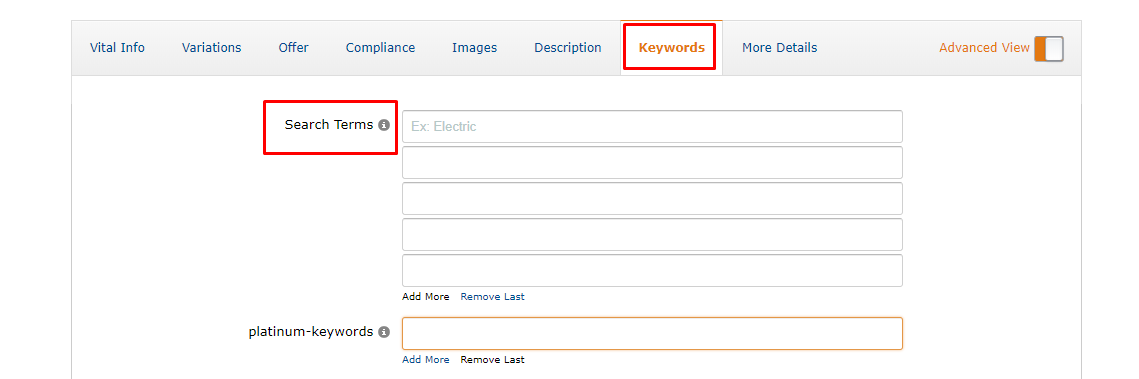The height and width of the screenshot is (379, 1139).
Task: Open the Vital Info tab
Action: (117, 48)
